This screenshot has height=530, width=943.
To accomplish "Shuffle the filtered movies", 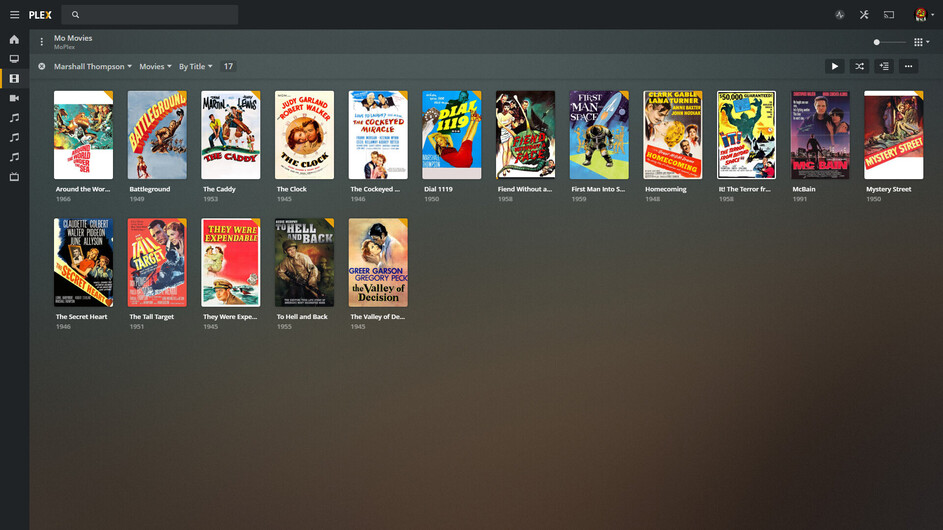I will [x=859, y=67].
